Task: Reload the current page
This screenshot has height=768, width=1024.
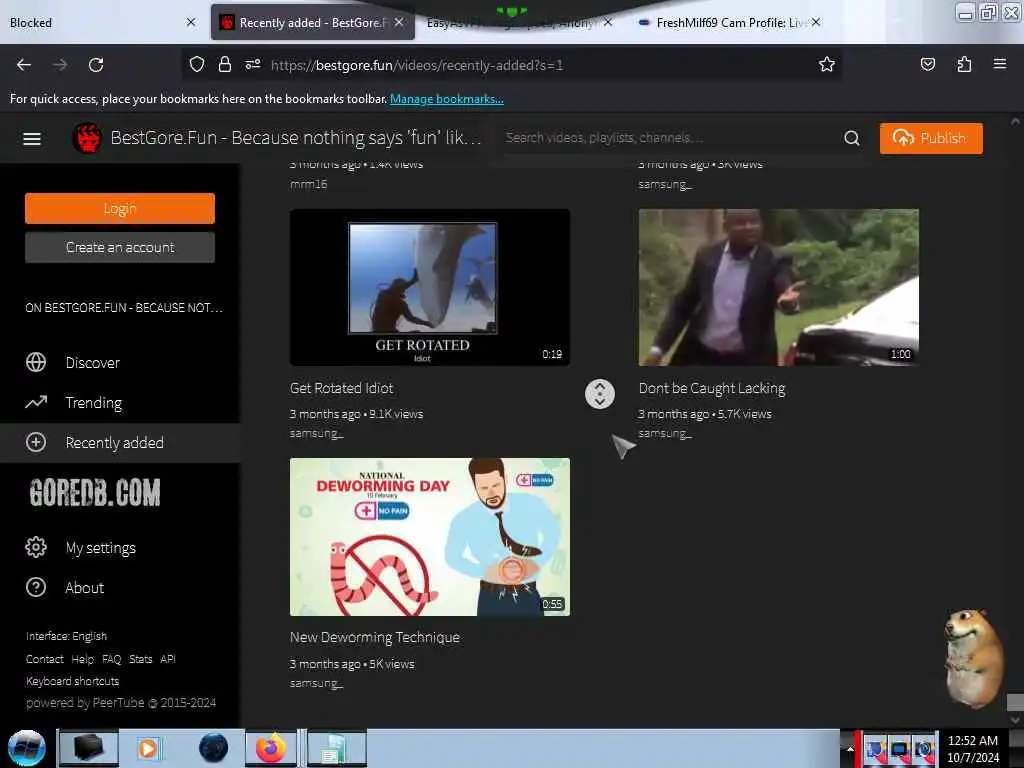Action: 96,65
